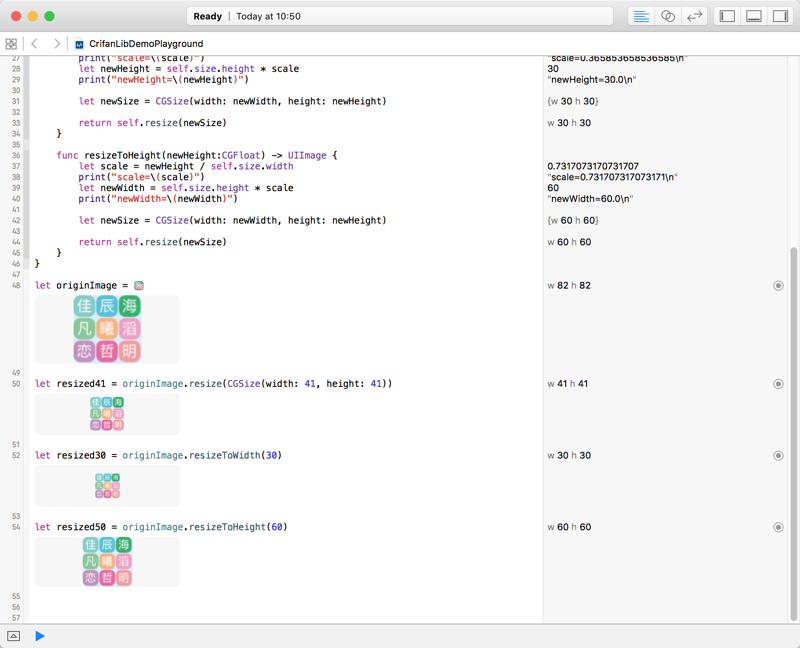
Task: Click line number 48 in gutter
Action: click(16, 286)
